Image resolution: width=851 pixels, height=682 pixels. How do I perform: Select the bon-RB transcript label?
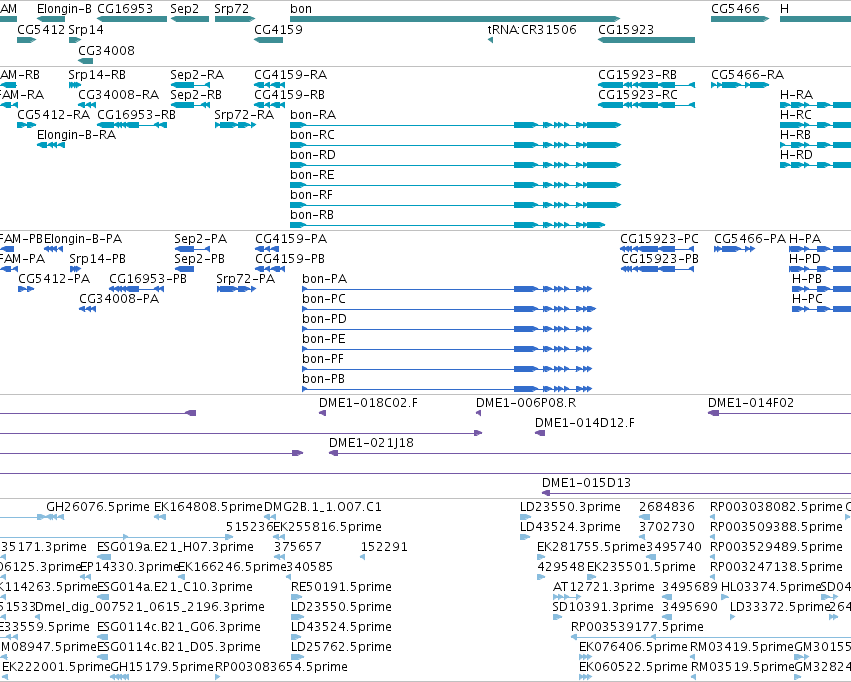[312, 215]
